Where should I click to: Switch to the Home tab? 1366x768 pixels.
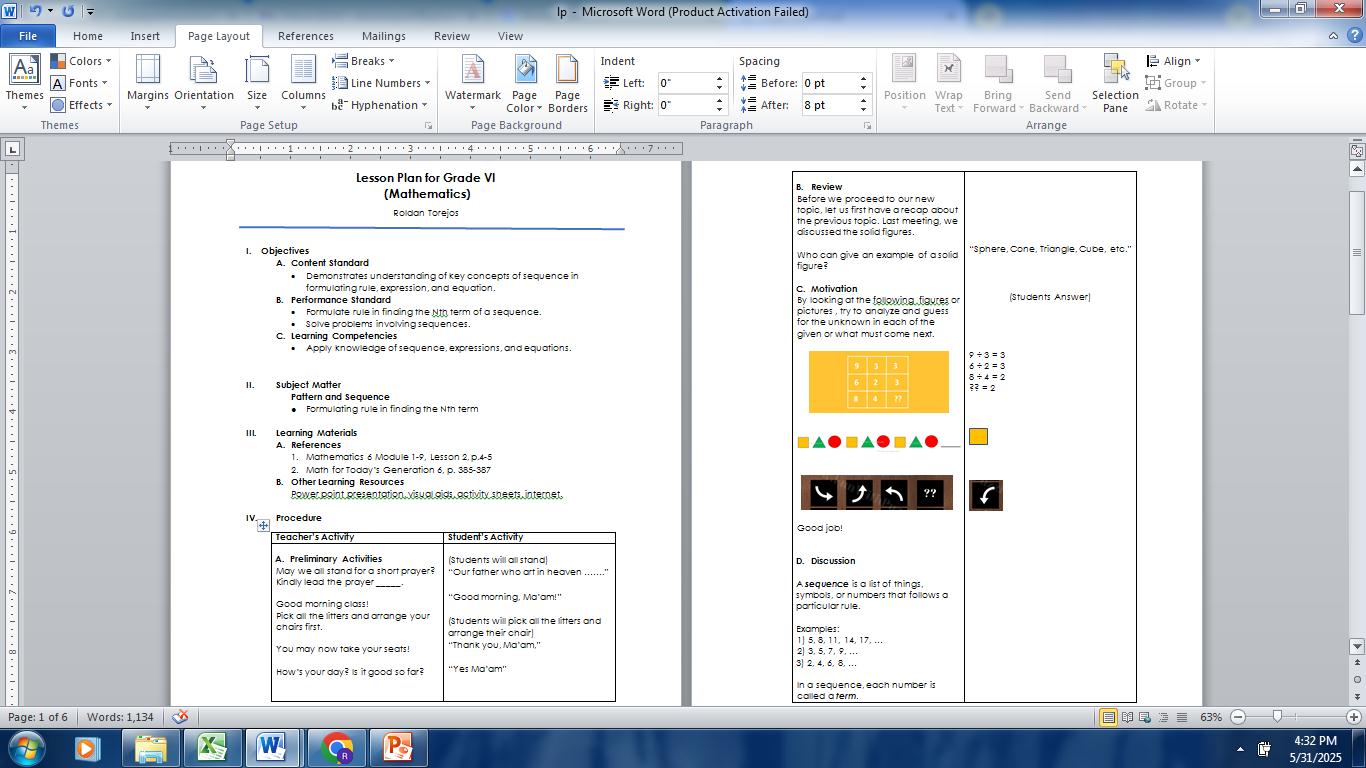[x=88, y=36]
